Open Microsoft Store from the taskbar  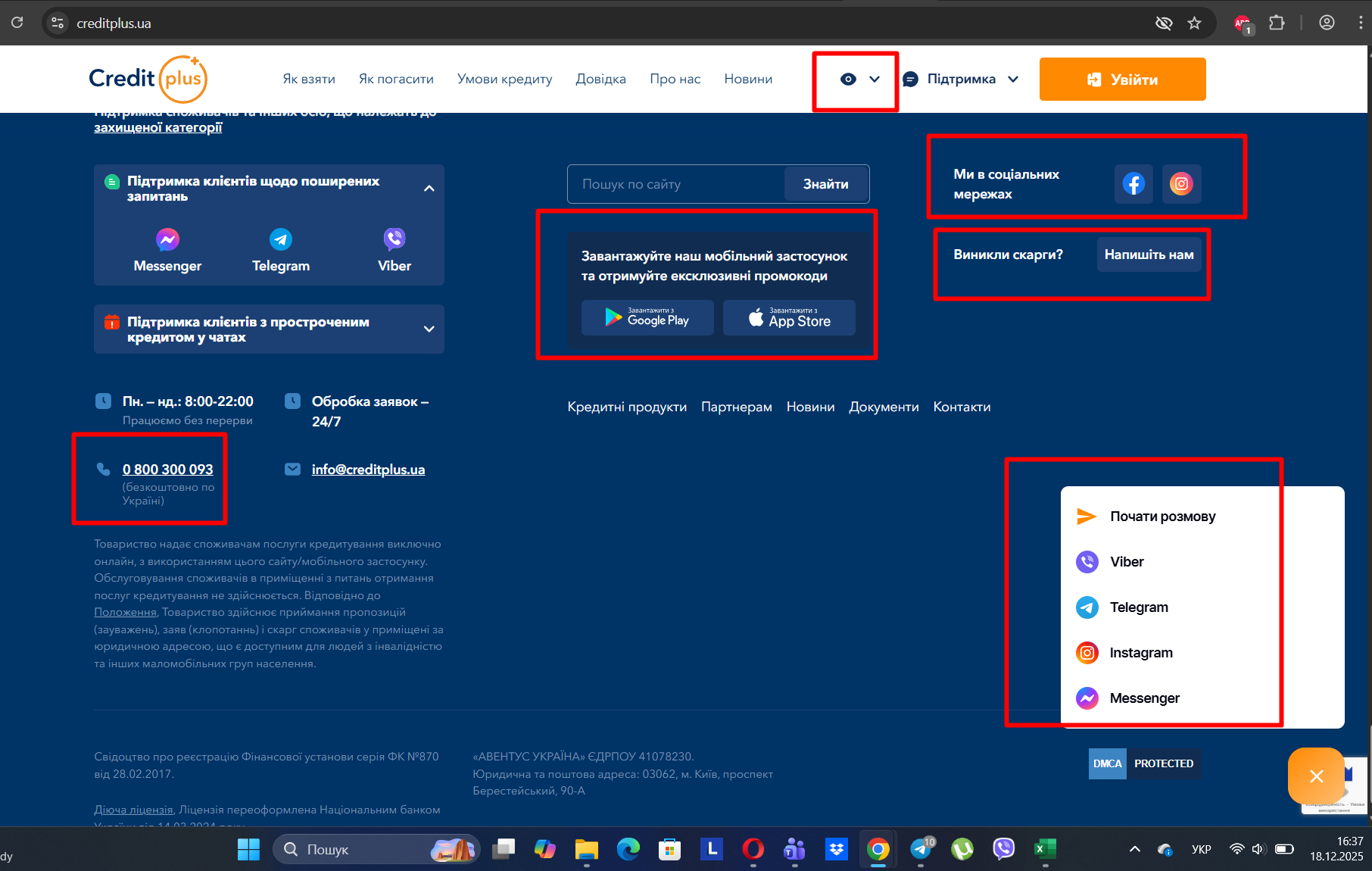[x=669, y=849]
